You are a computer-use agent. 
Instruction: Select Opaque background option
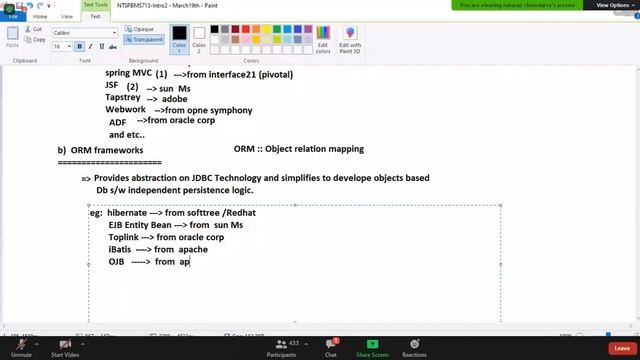coord(140,29)
